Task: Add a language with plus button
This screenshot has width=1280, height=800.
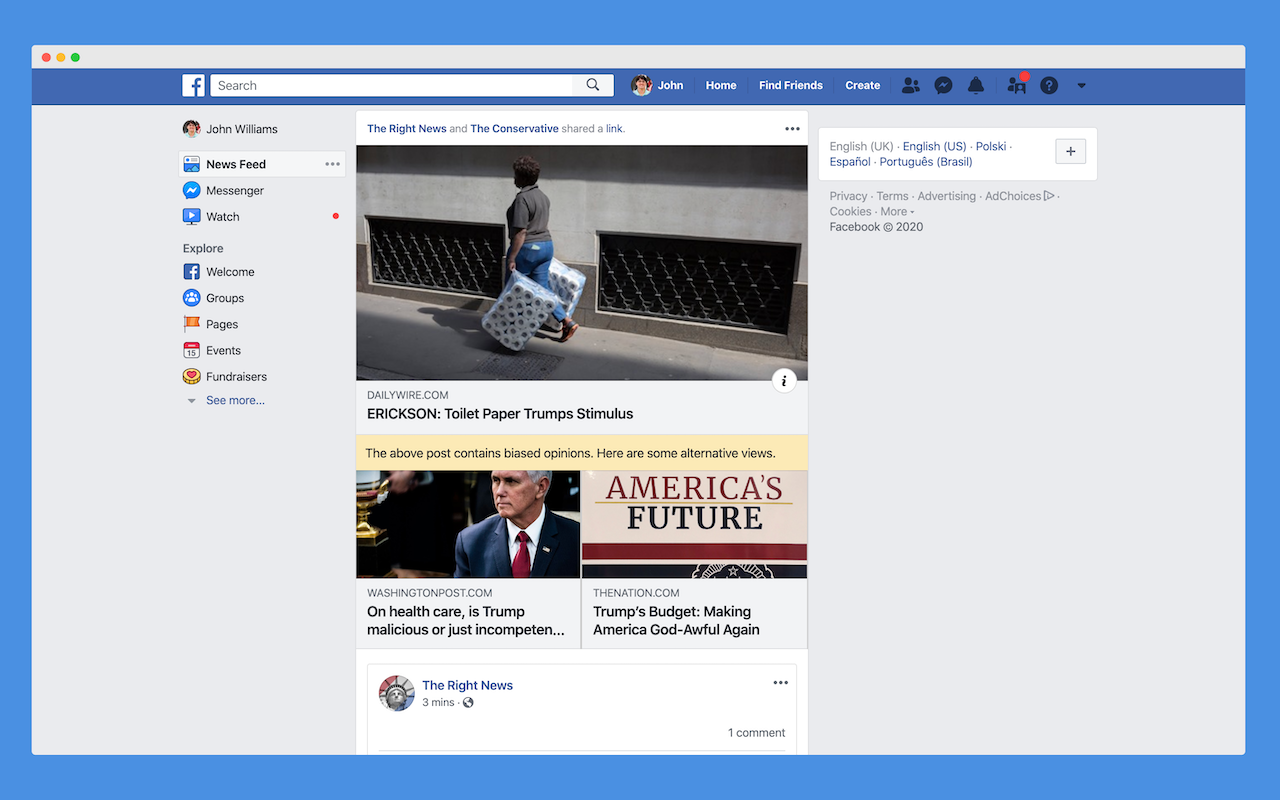Action: (x=1070, y=152)
